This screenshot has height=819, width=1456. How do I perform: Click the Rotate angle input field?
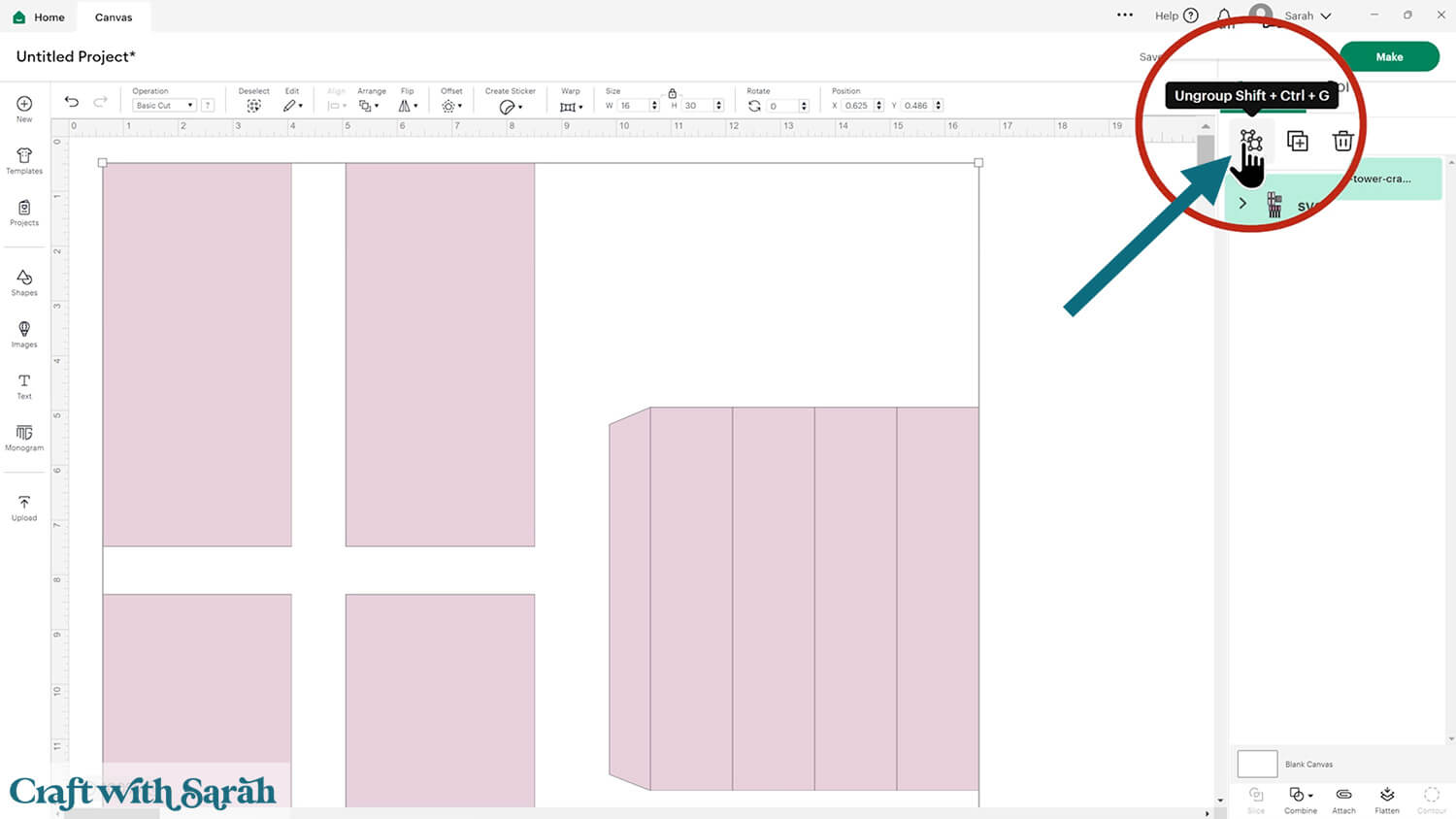click(x=781, y=106)
